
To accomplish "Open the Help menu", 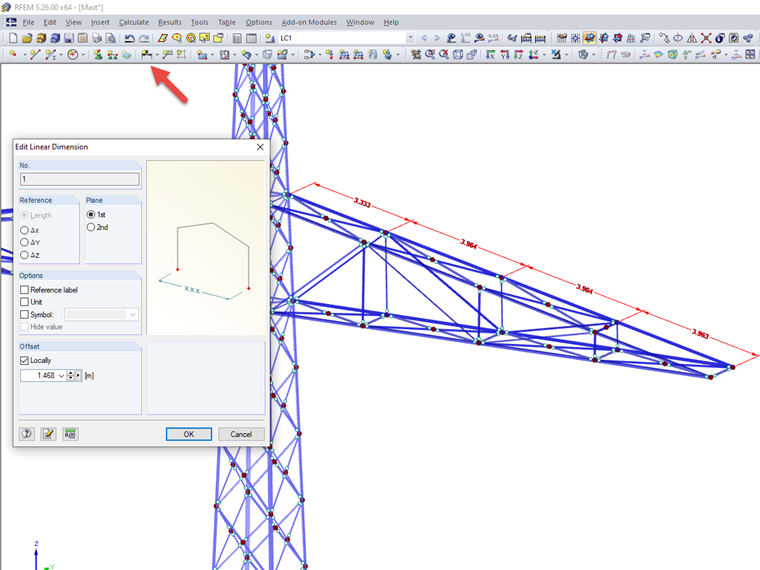I will (391, 22).
